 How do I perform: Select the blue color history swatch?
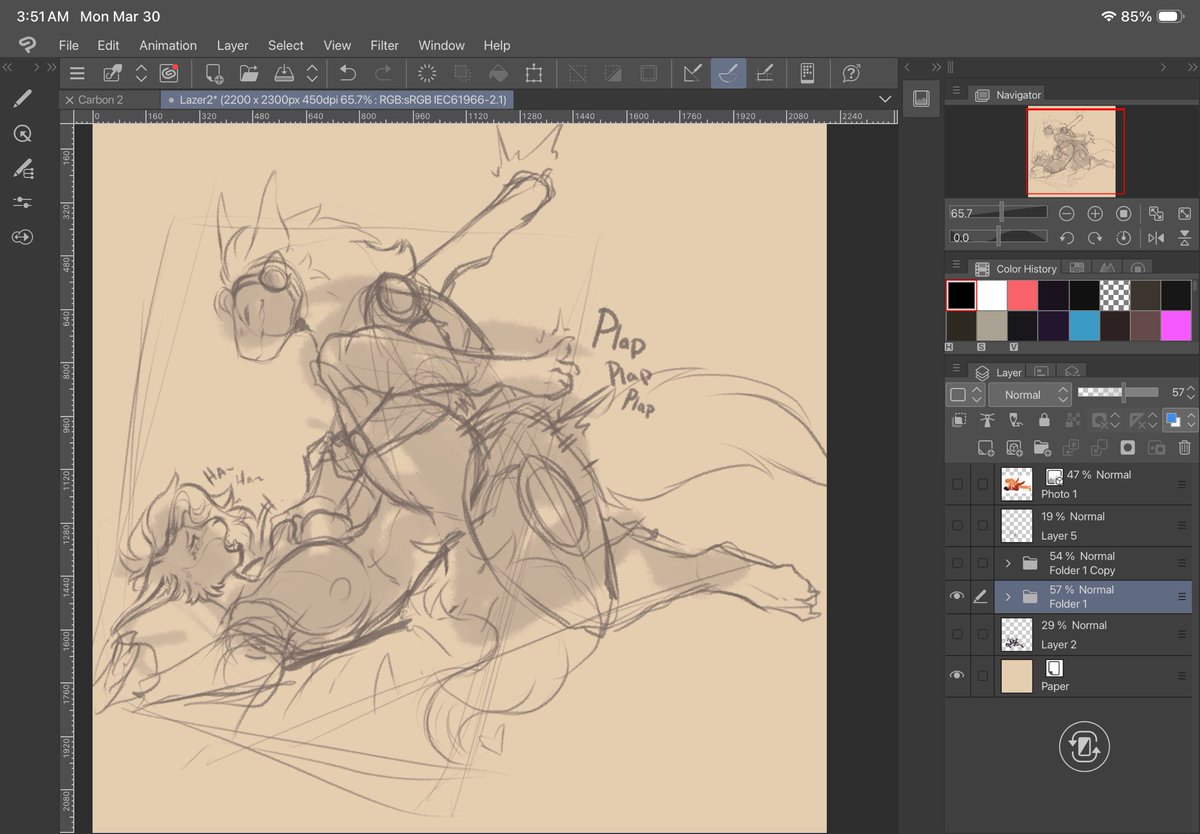click(1084, 325)
